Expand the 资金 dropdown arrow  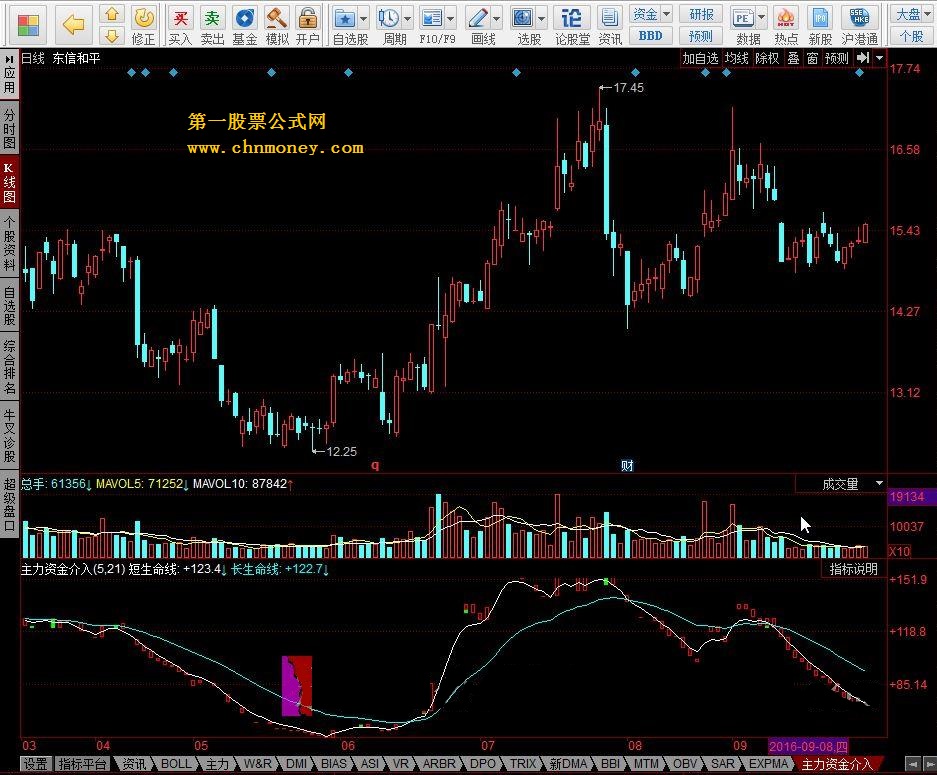(x=666, y=13)
